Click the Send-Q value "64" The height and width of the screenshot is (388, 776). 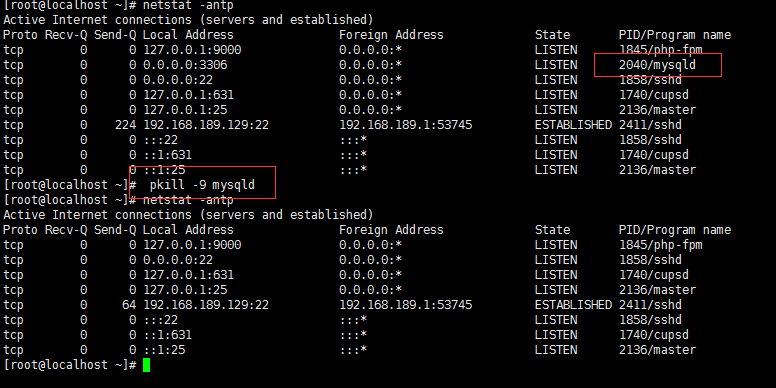(x=129, y=305)
